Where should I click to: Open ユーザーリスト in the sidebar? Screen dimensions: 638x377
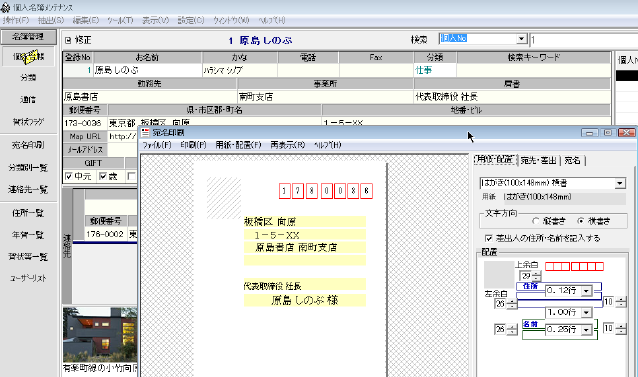pyautogui.click(x=28, y=278)
